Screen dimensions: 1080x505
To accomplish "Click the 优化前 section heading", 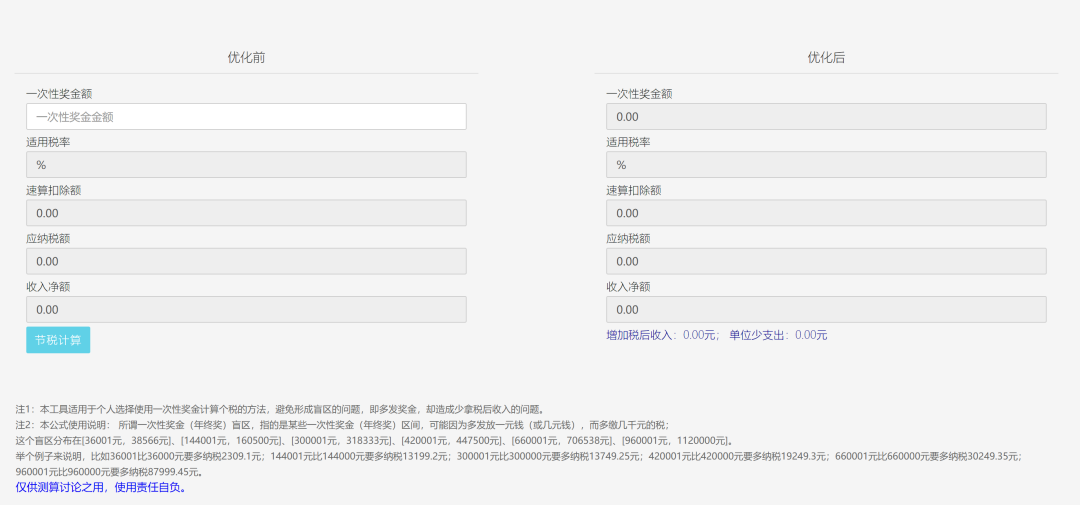I will (x=246, y=58).
